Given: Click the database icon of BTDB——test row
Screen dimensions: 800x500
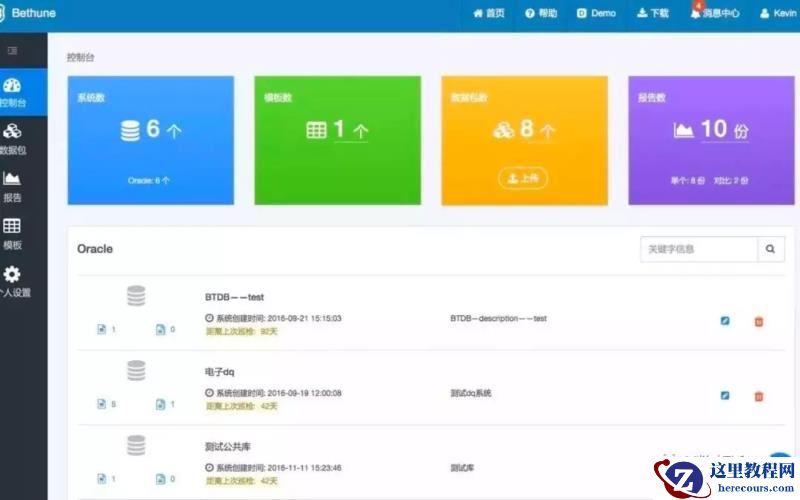Looking at the screenshot, I should tap(136, 296).
